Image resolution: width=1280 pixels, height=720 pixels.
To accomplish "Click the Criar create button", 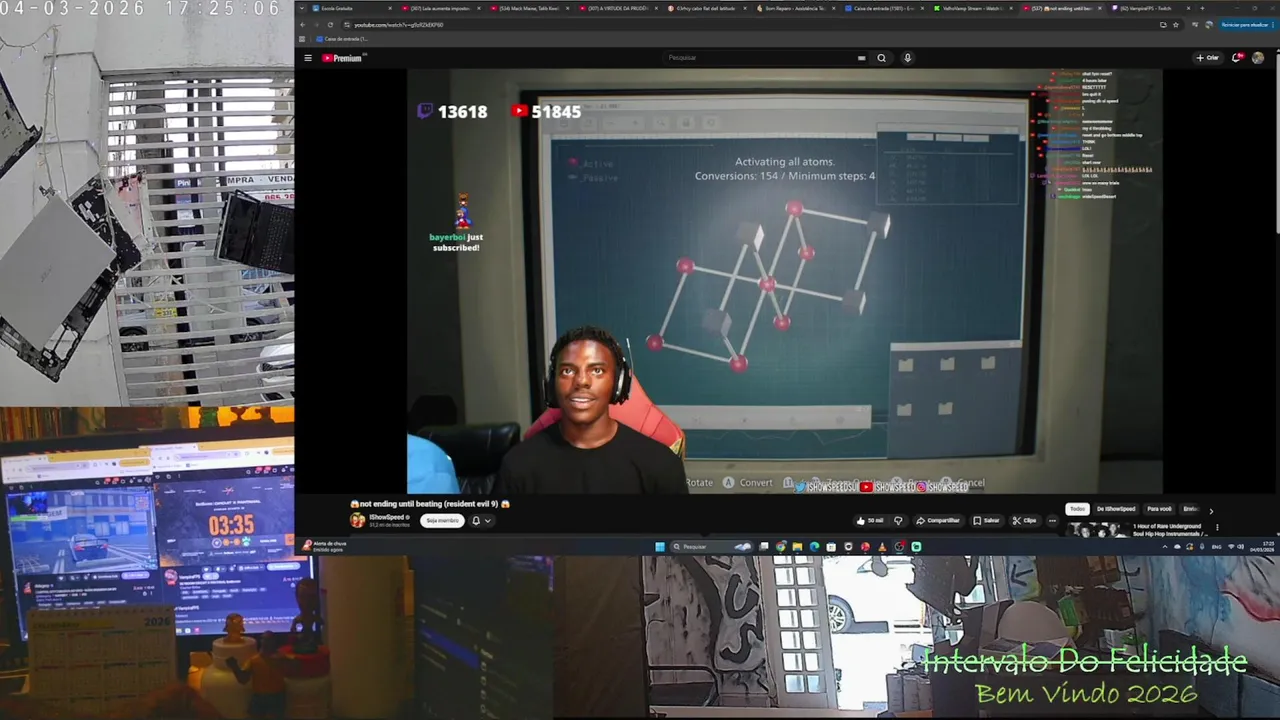I will coord(1208,58).
